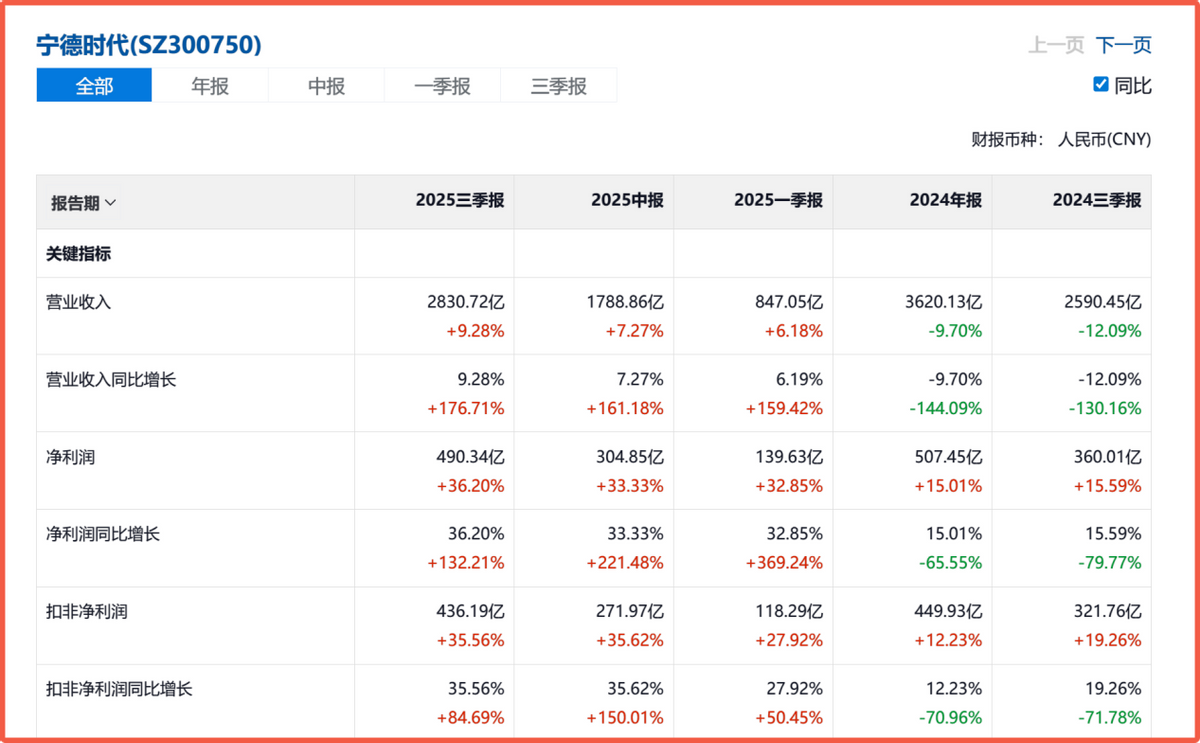The image size is (1200, 743).
Task: Switch to the 全部 tab
Action: tap(94, 86)
